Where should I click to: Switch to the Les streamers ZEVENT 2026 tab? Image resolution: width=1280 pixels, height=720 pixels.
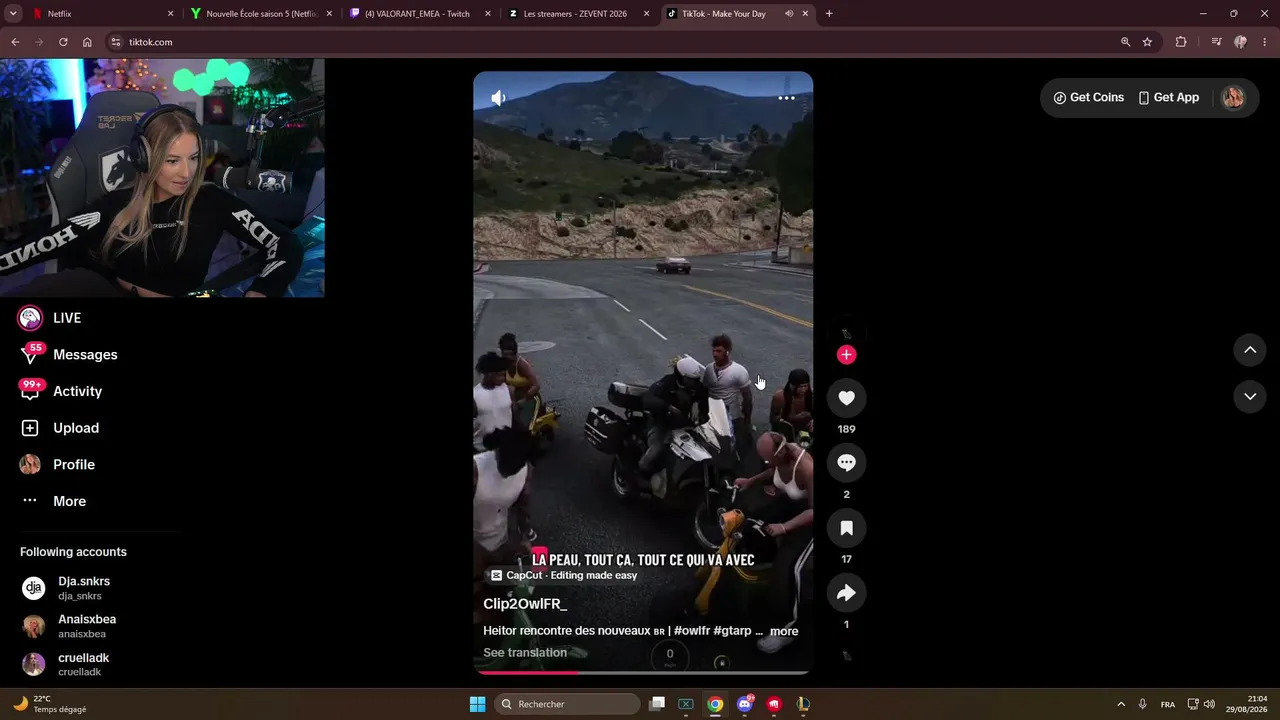click(578, 14)
